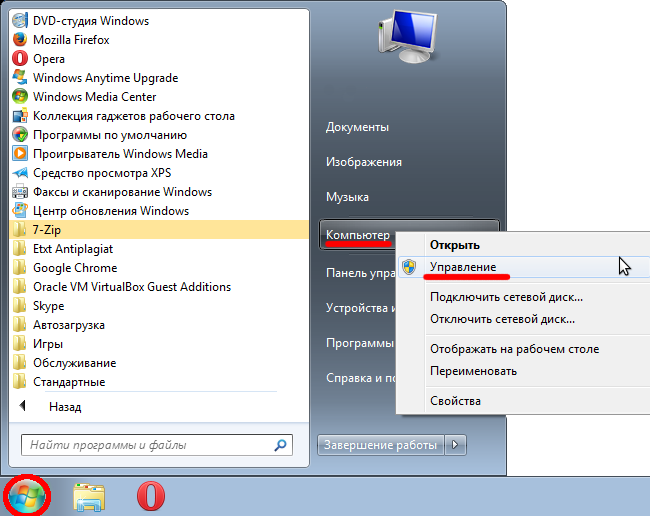Open Средство просмотра XPS icon
650x516 pixels.
20,173
